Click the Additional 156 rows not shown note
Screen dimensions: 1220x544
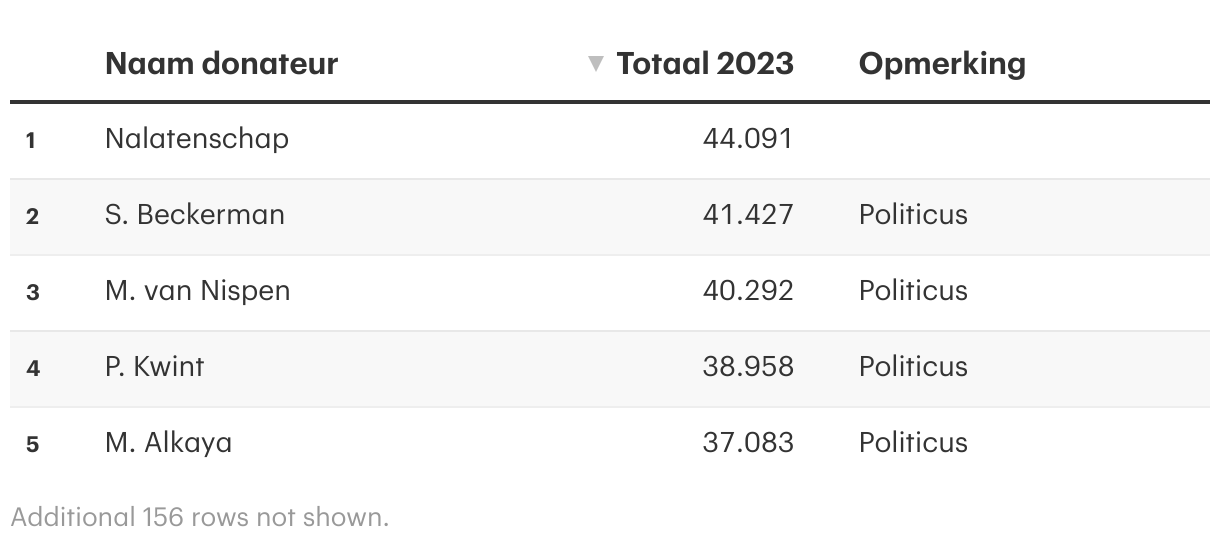point(200,517)
